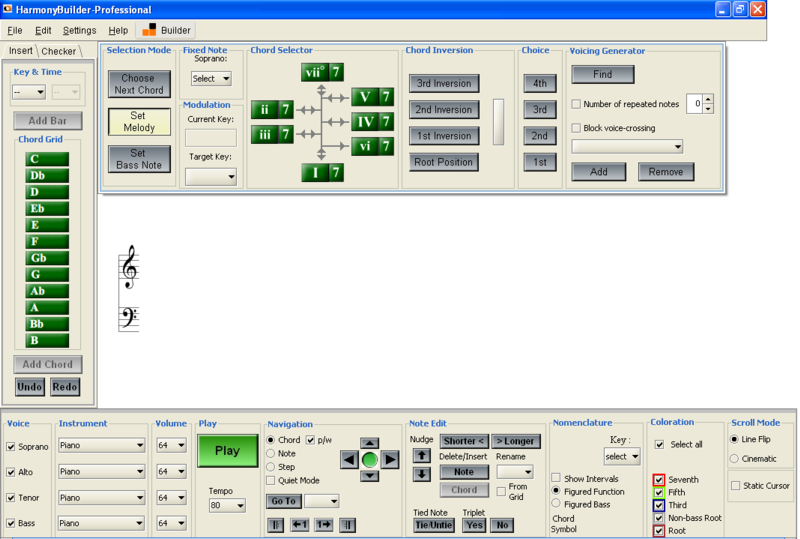Select the ii chord button
Viewport: 800px width, 539px height.
[x=264, y=109]
